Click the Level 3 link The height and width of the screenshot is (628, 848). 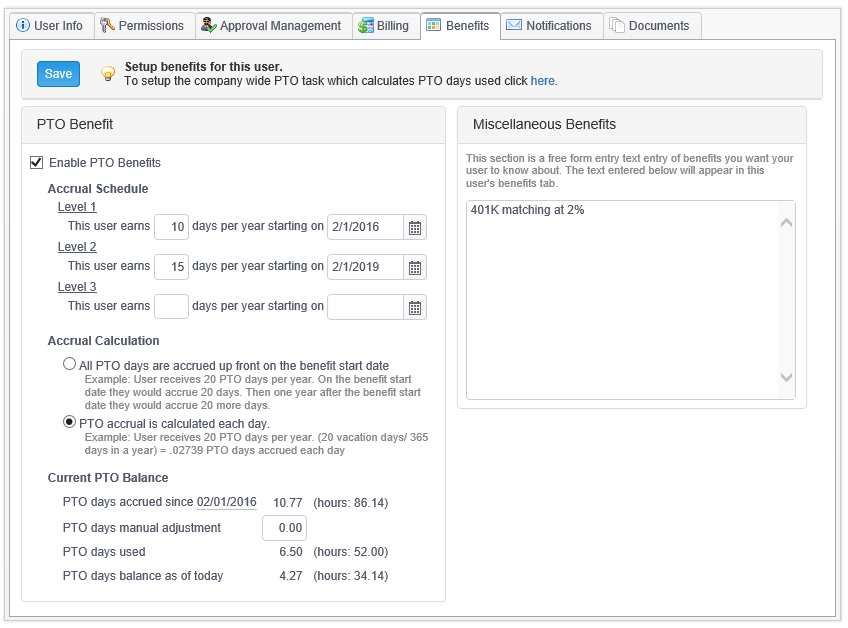[77, 287]
